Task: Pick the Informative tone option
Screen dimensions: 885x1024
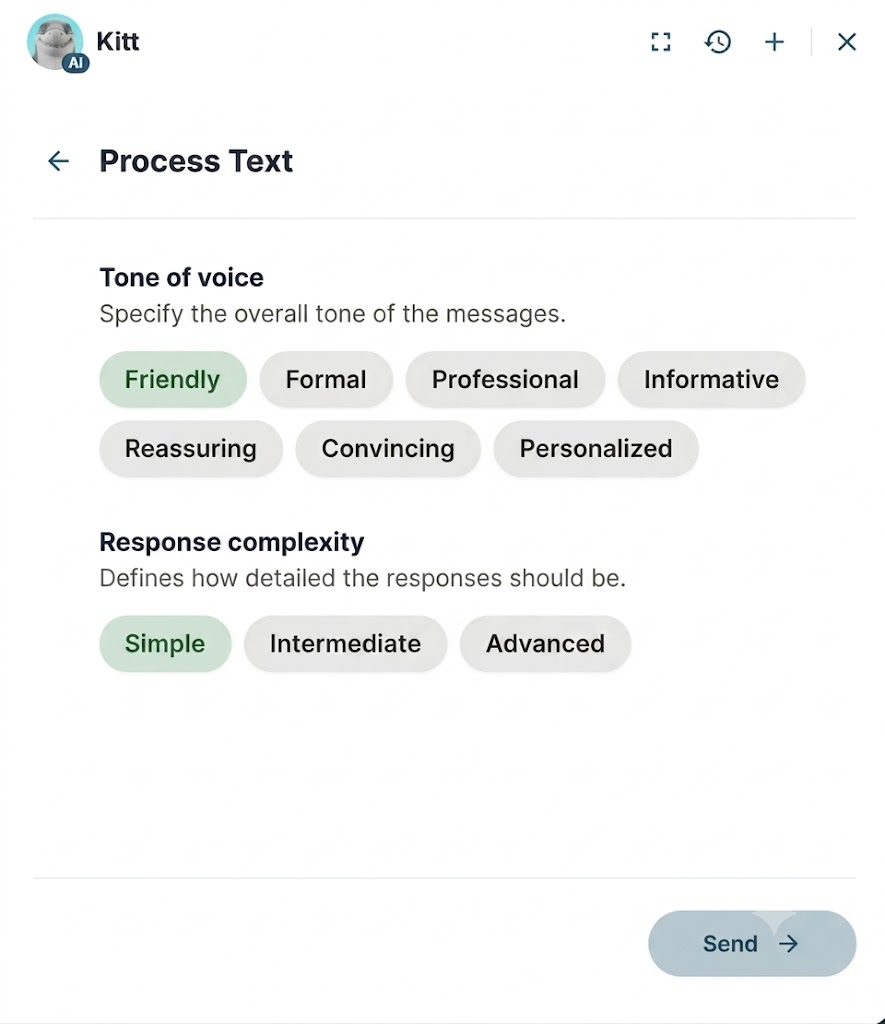Action: point(711,379)
